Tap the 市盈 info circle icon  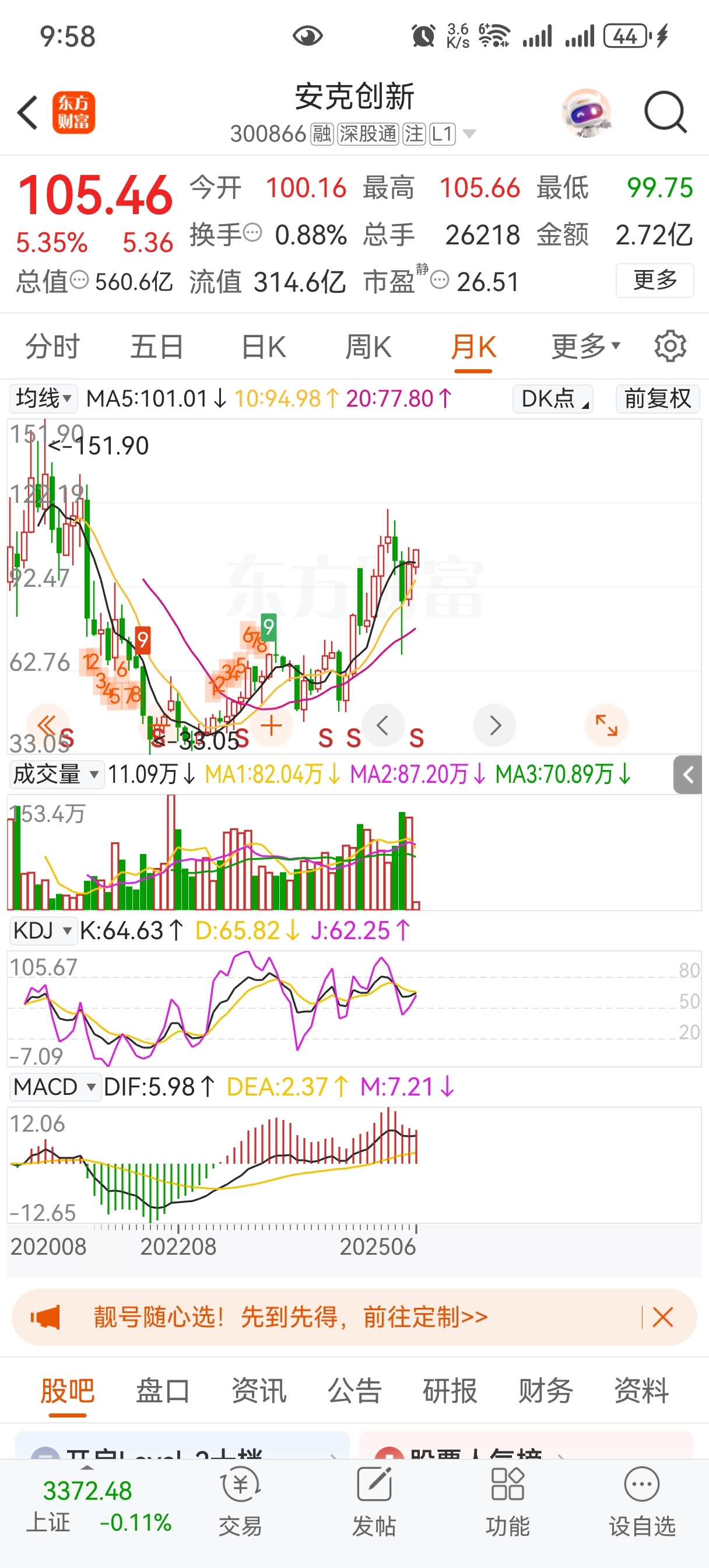(440, 280)
